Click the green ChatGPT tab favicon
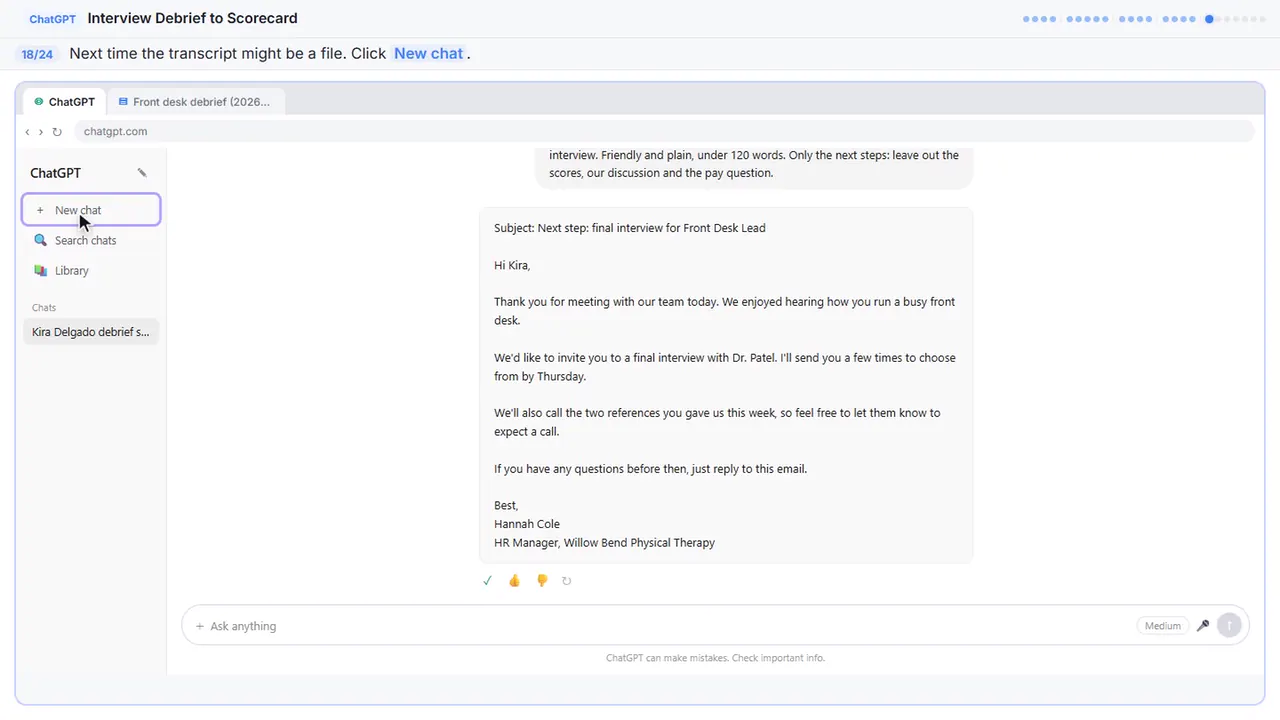 tap(39, 102)
